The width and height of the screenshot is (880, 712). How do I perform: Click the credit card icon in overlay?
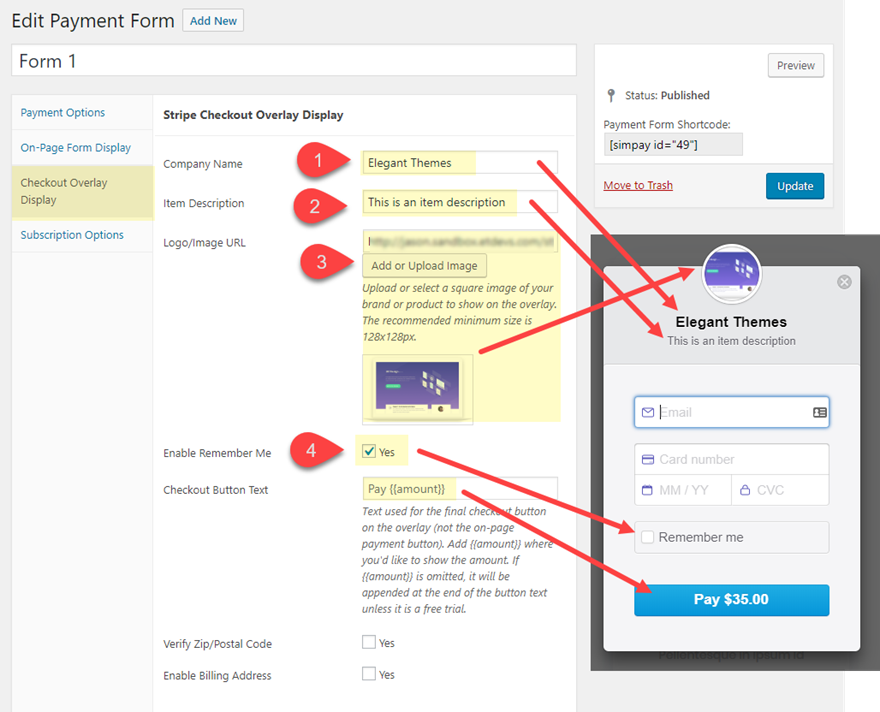click(x=648, y=460)
